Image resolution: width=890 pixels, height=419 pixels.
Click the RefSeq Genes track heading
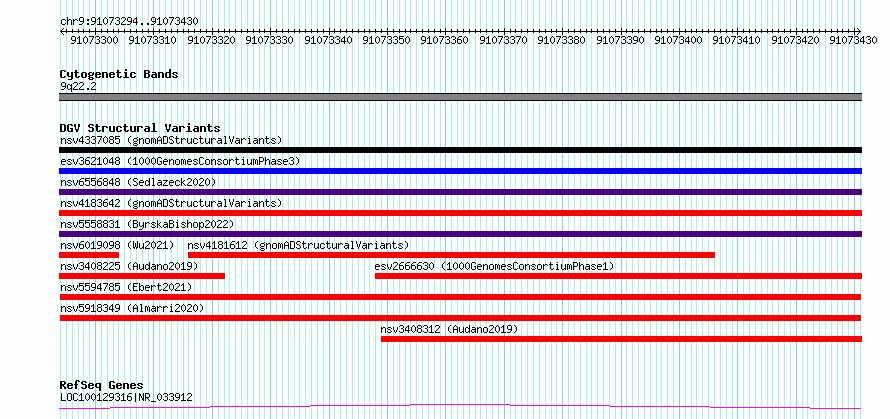(x=101, y=385)
